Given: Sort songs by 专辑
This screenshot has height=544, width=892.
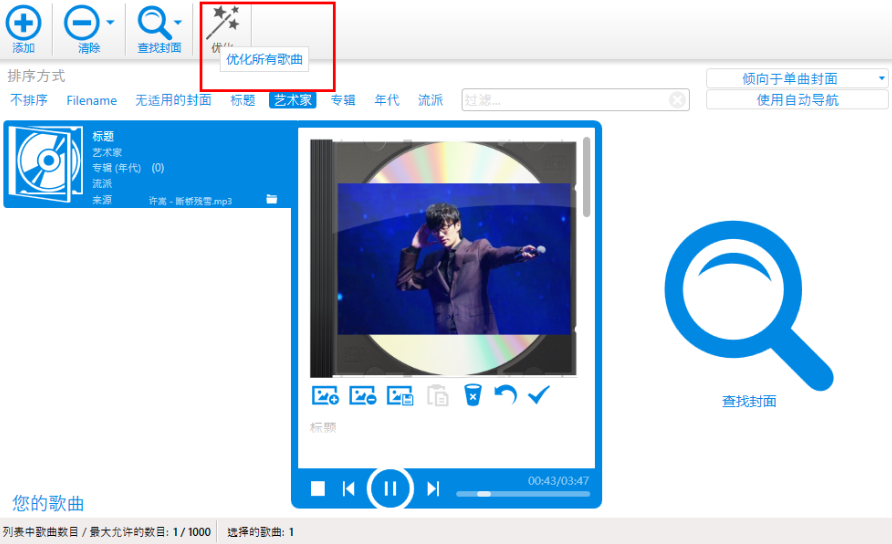Looking at the screenshot, I should click(x=343, y=100).
